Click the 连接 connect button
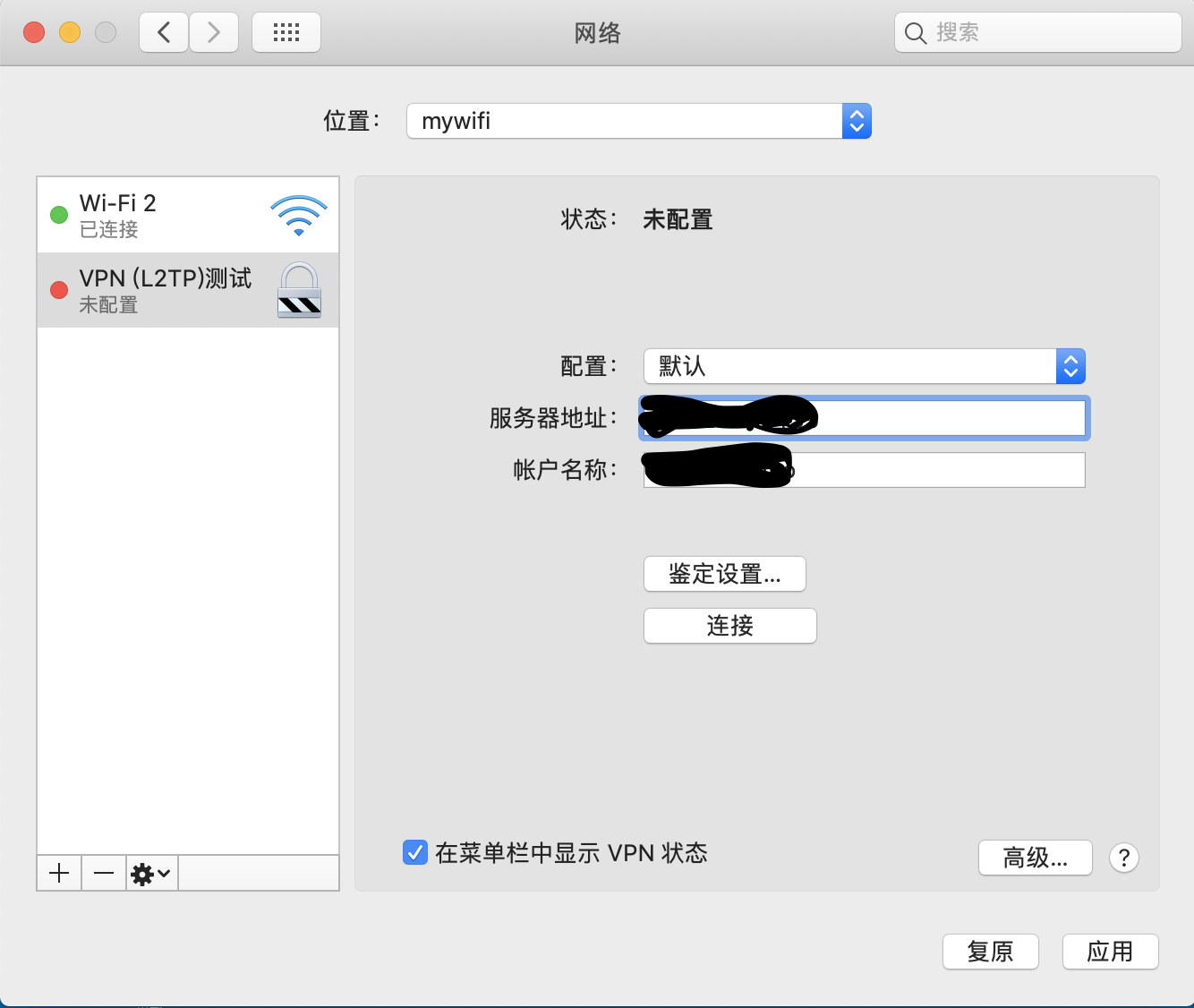 pos(730,626)
